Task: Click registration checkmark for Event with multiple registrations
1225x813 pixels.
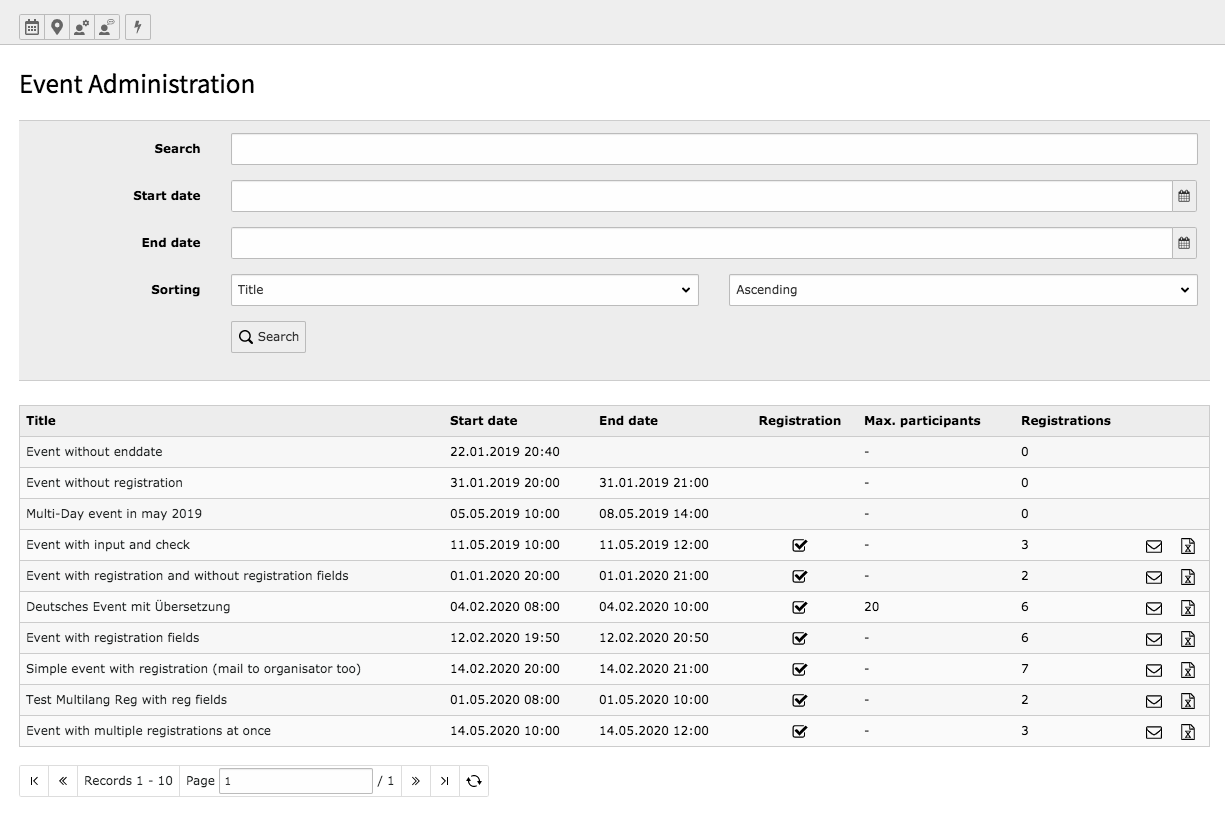Action: point(799,732)
